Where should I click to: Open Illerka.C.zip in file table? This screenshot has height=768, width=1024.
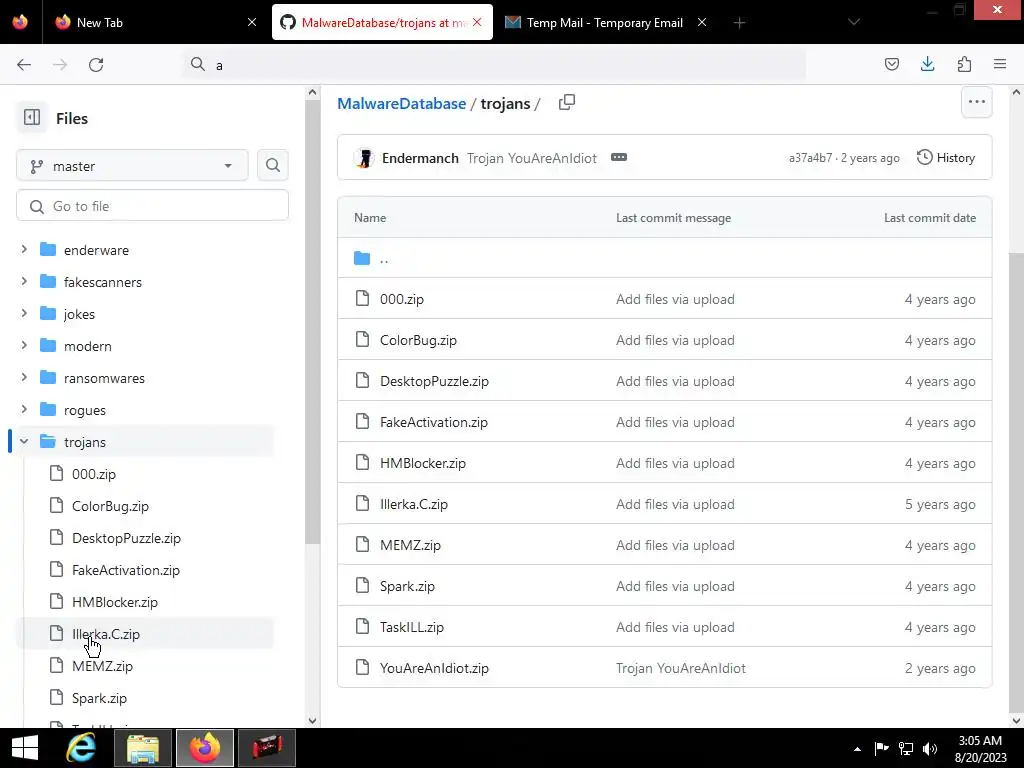(414, 504)
